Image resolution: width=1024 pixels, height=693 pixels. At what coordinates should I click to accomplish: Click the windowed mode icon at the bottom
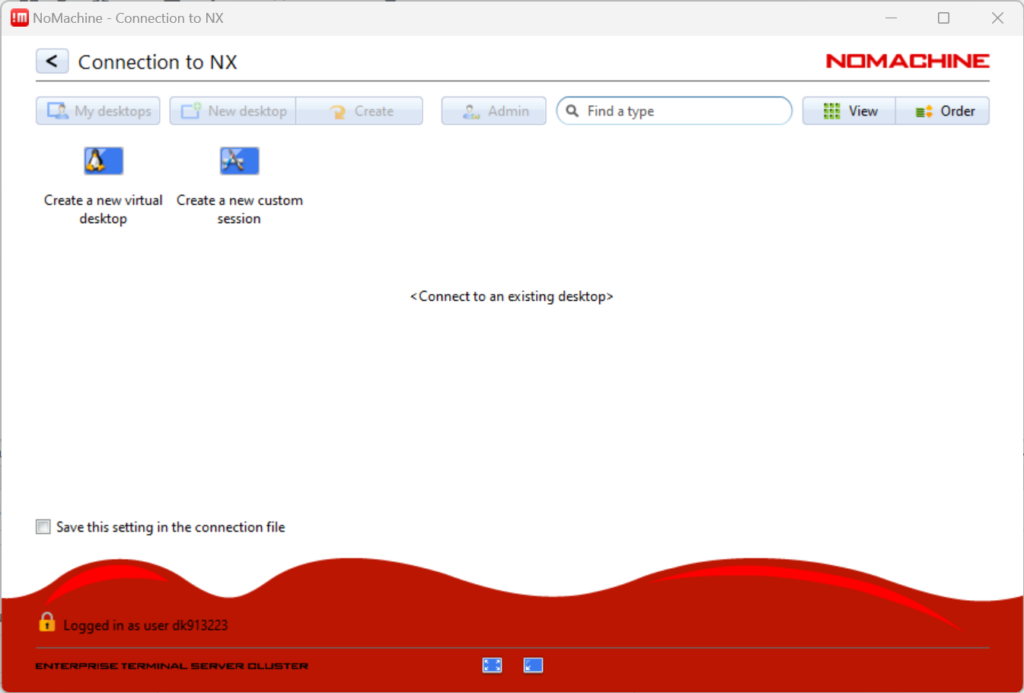(x=533, y=664)
